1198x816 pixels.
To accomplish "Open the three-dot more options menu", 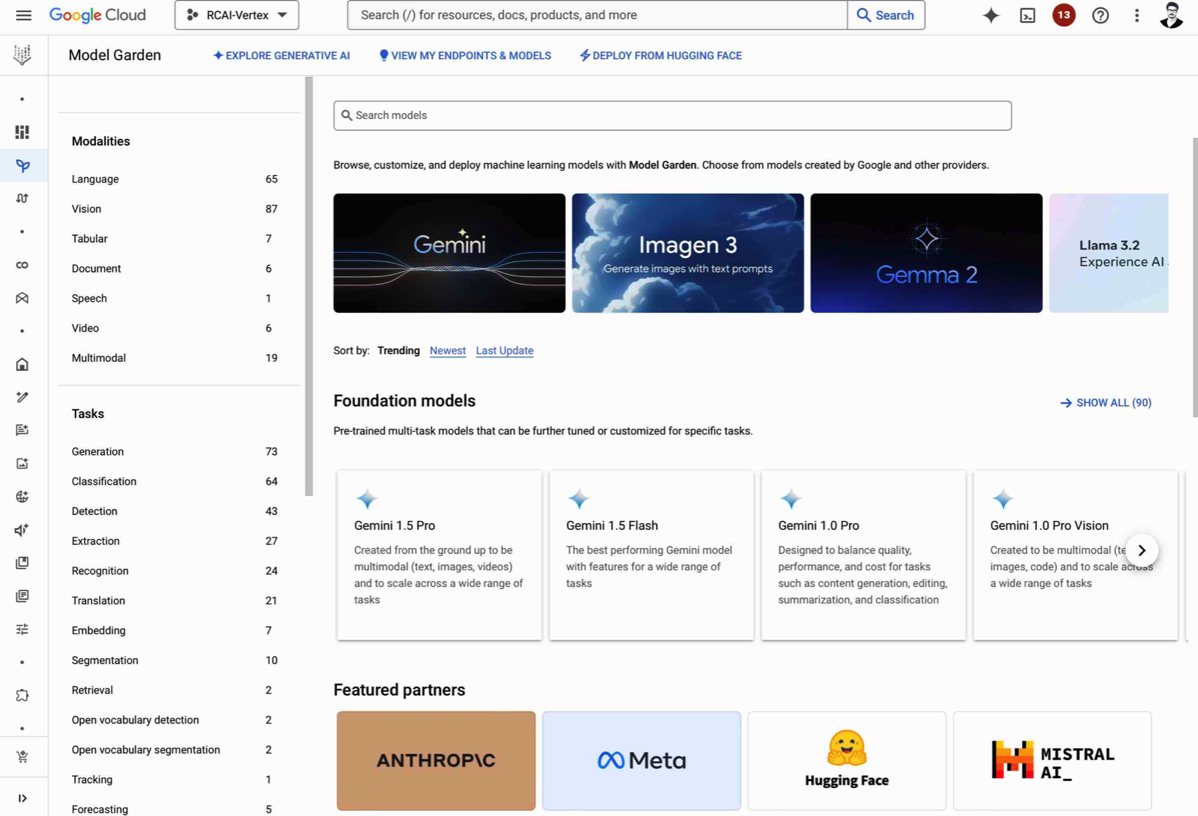I will click(1136, 15).
